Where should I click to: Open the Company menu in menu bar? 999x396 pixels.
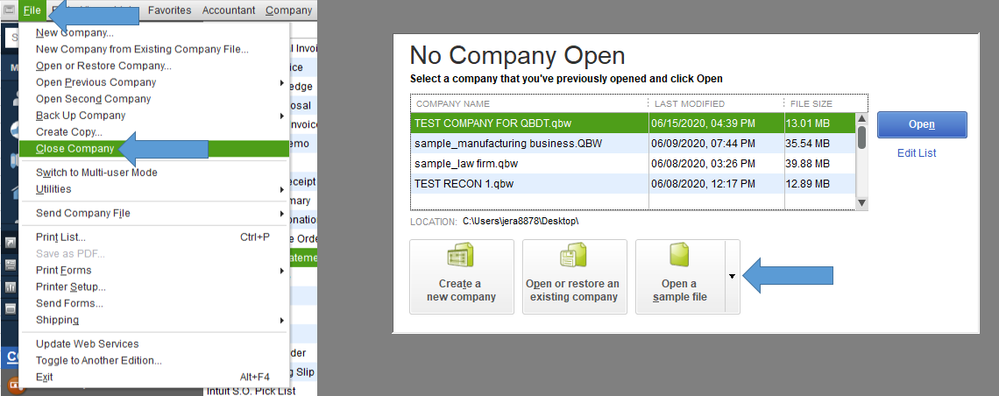pyautogui.click(x=289, y=10)
